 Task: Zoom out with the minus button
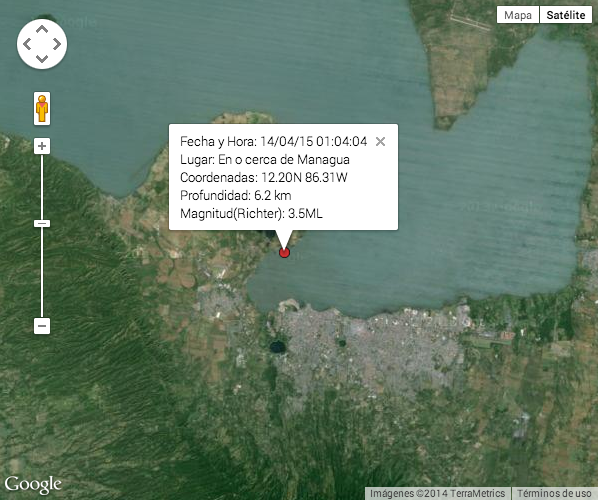[42, 326]
